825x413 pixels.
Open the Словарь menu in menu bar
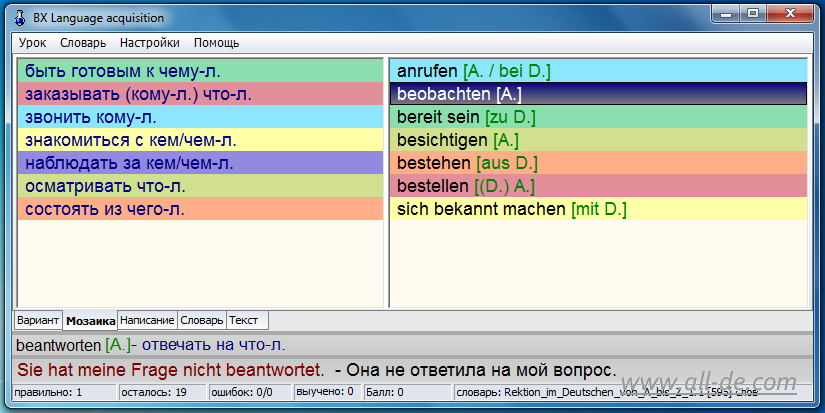coord(83,43)
